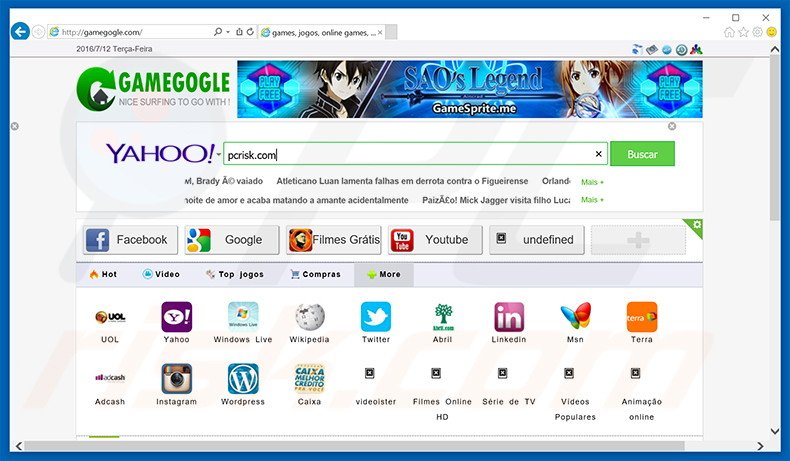
Task: Switch to the Compras tab
Action: click(316, 274)
